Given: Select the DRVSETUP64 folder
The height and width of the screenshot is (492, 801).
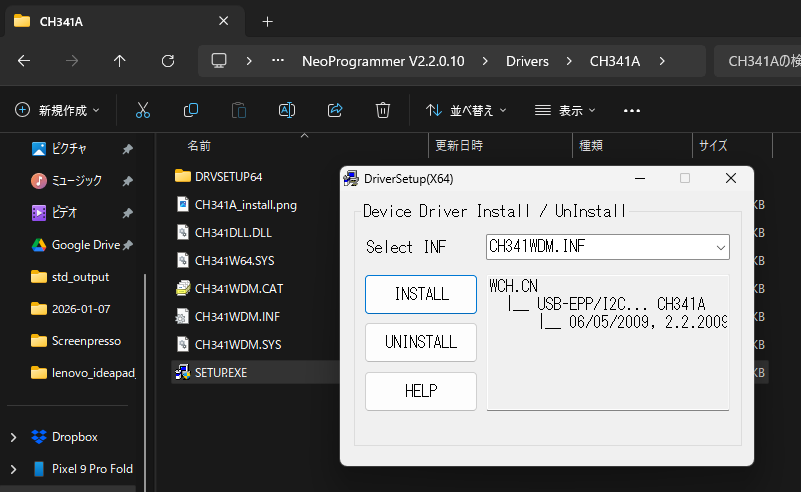Looking at the screenshot, I should [x=228, y=176].
